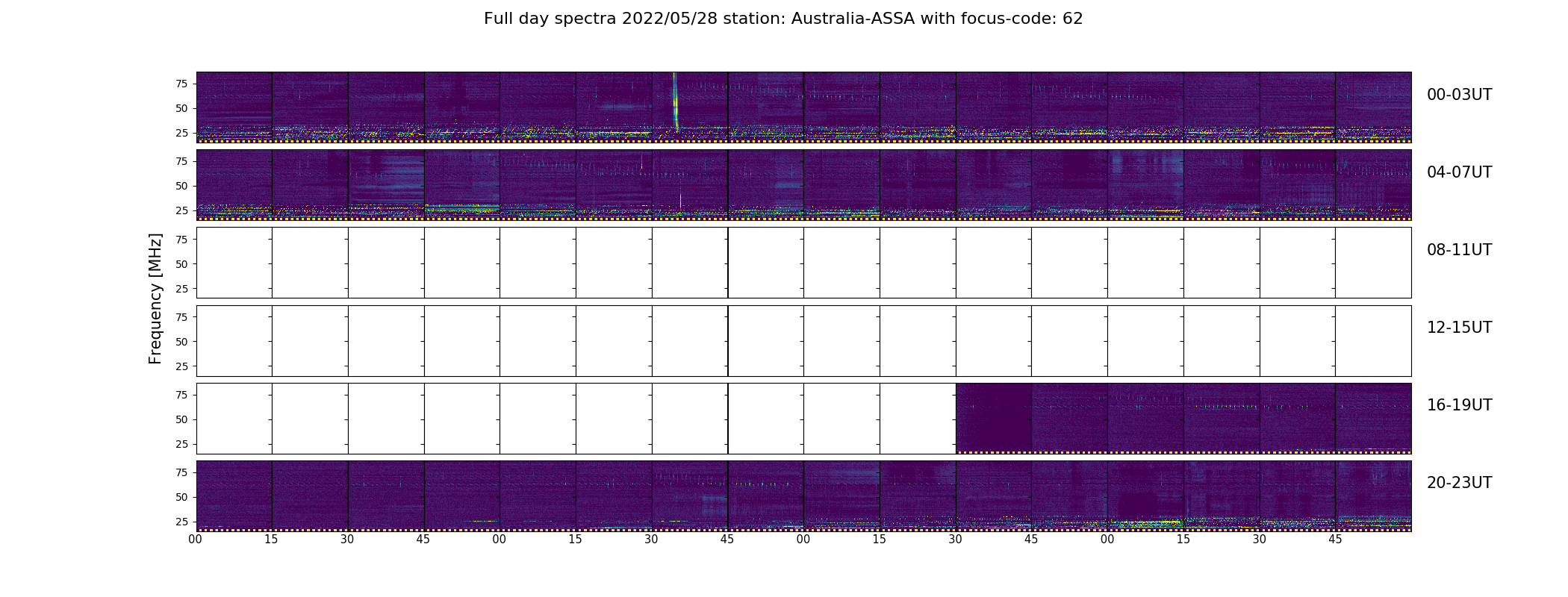The image size is (1568, 597).
Task: Click the '25' tick of the 08-11UT row
Action: point(181,288)
